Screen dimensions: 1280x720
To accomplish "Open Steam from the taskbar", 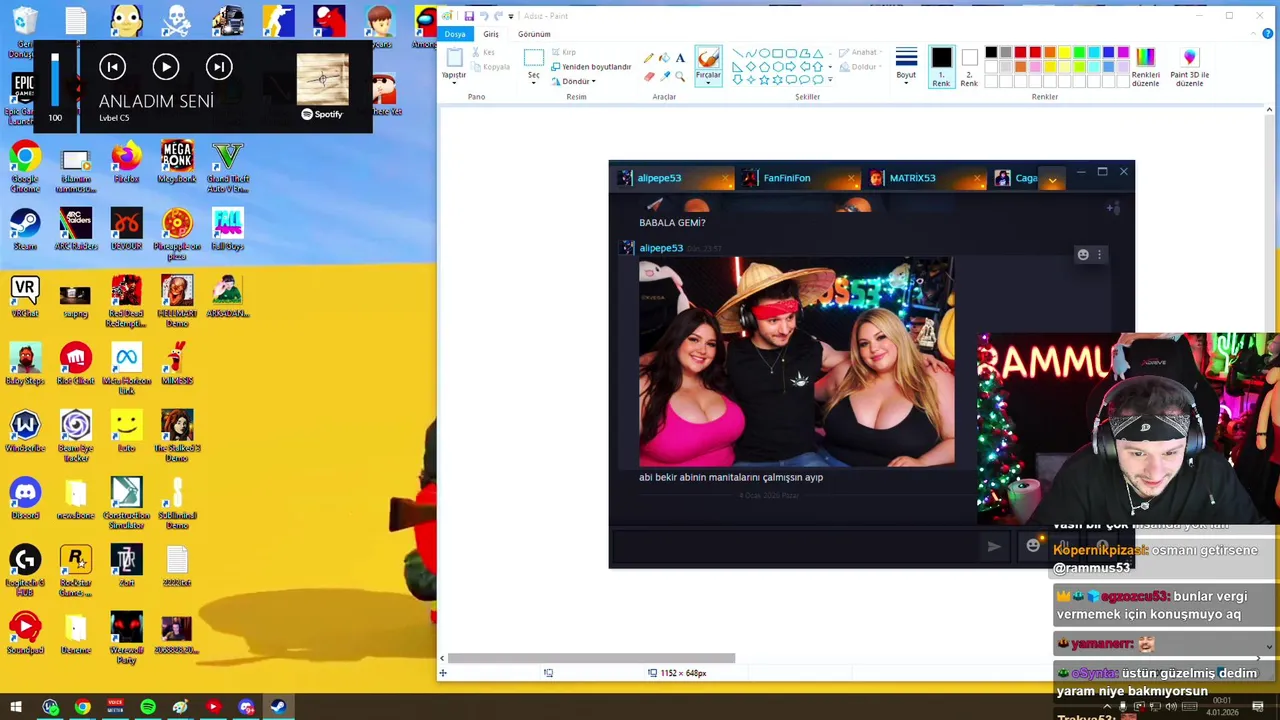I will click(278, 707).
